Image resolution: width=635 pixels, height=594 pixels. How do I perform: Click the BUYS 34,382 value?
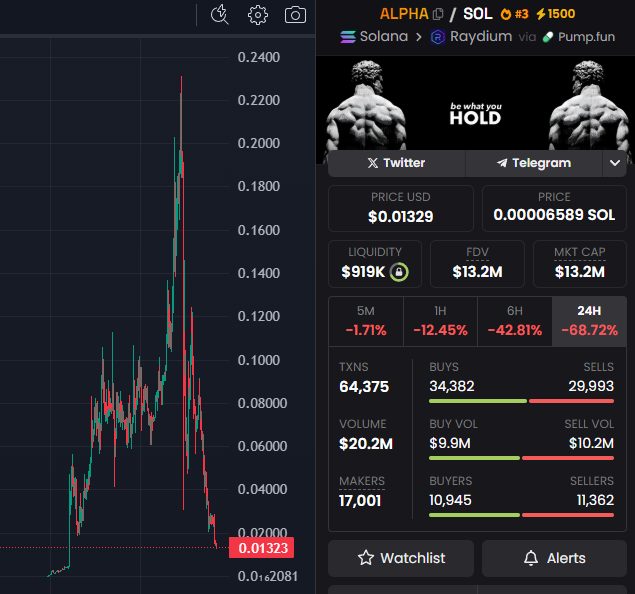(452, 386)
